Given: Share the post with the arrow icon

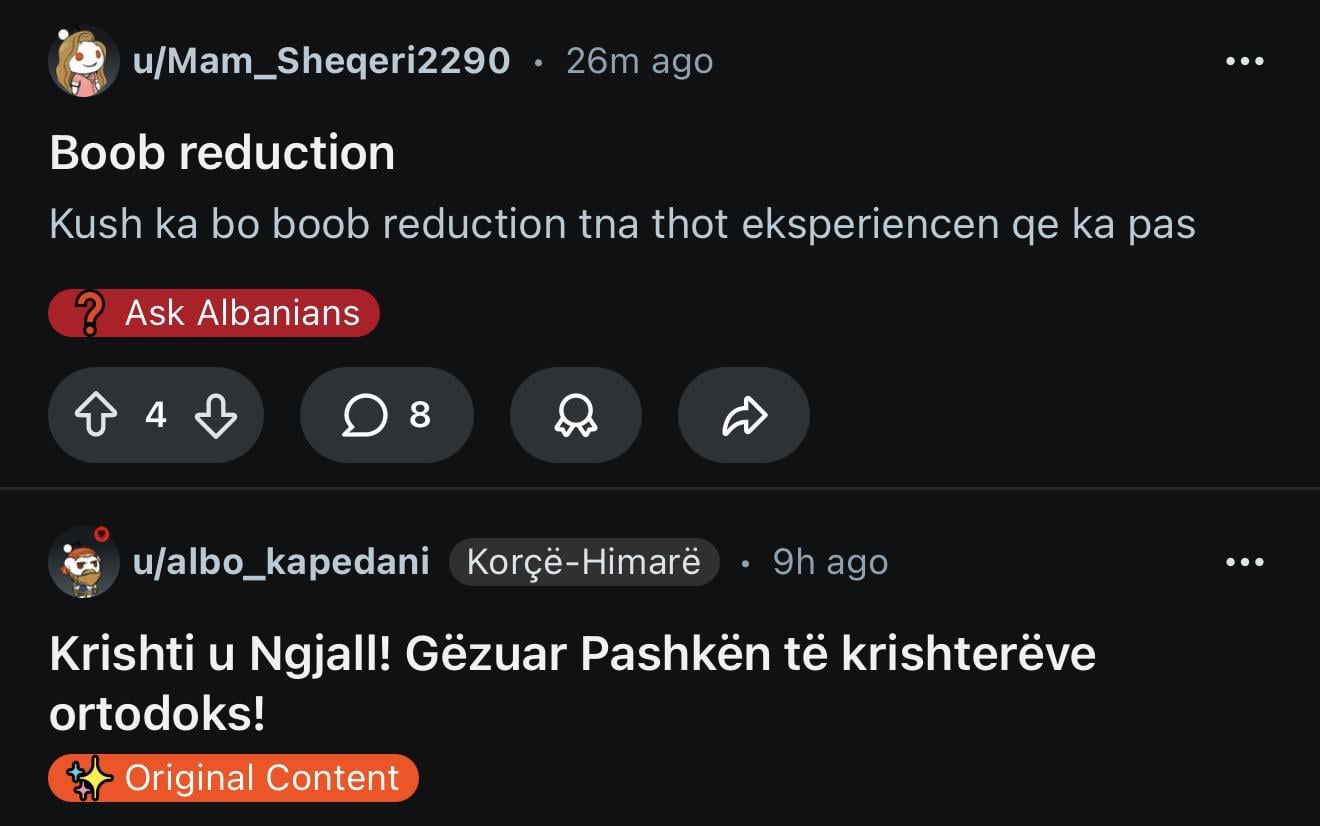Looking at the screenshot, I should point(743,415).
